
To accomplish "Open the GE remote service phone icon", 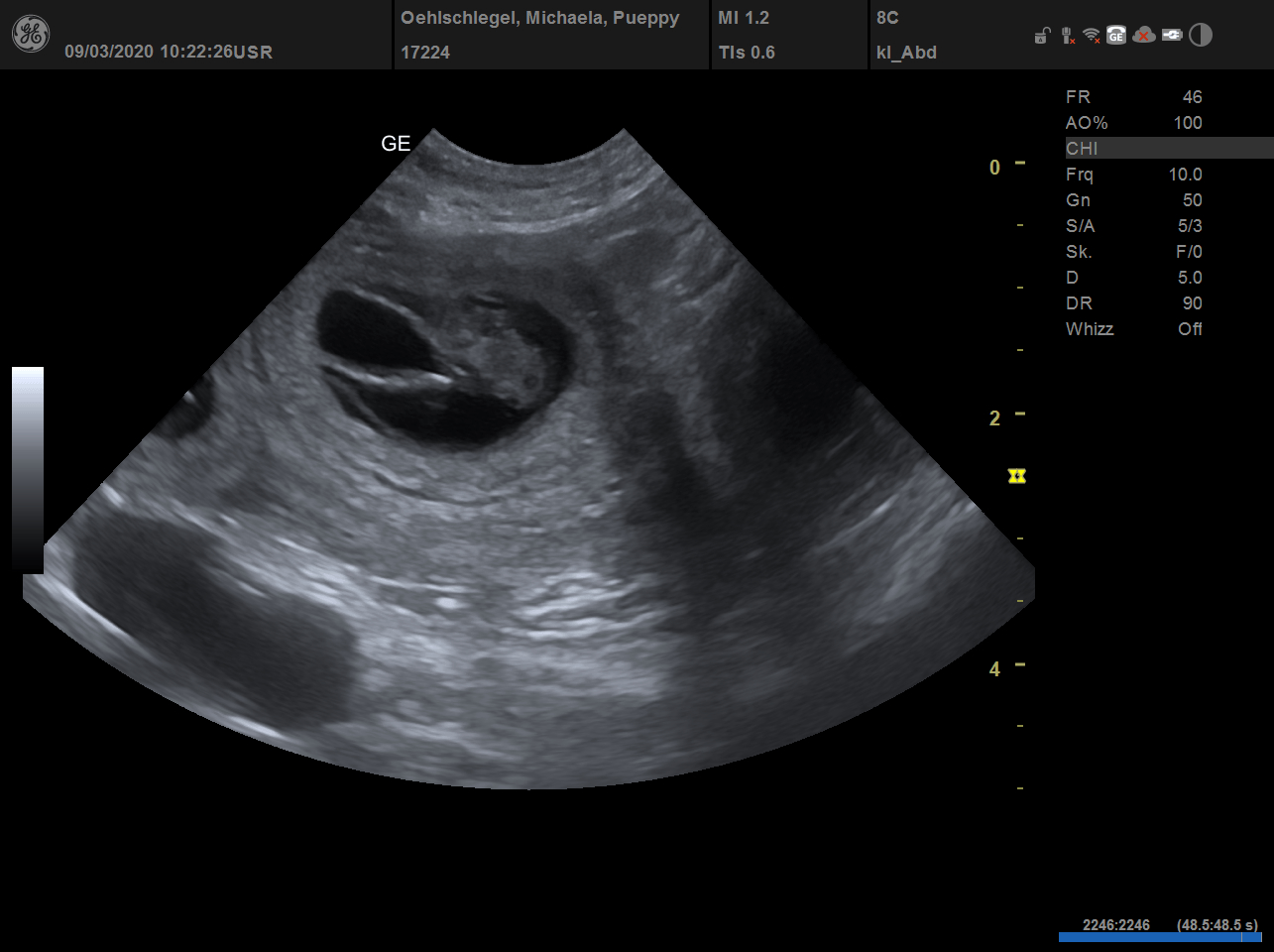I will (x=1116, y=36).
